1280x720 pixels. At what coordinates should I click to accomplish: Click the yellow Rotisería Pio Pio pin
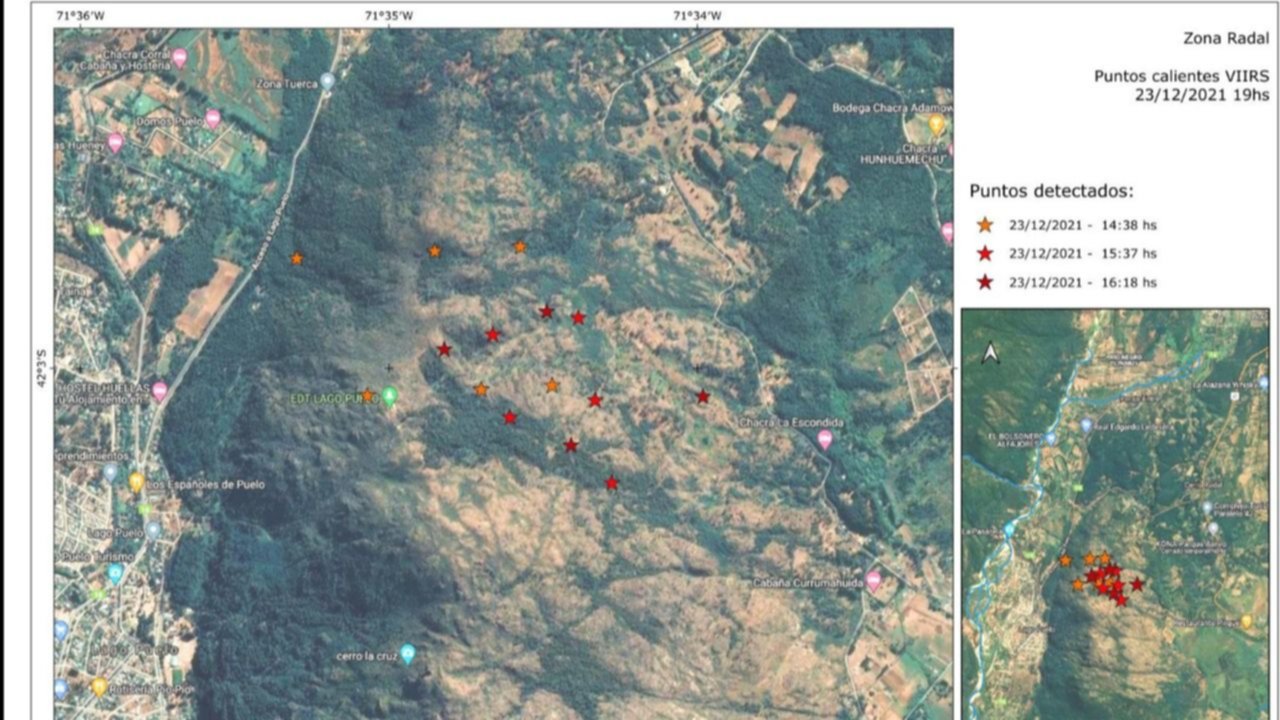[x=100, y=686]
